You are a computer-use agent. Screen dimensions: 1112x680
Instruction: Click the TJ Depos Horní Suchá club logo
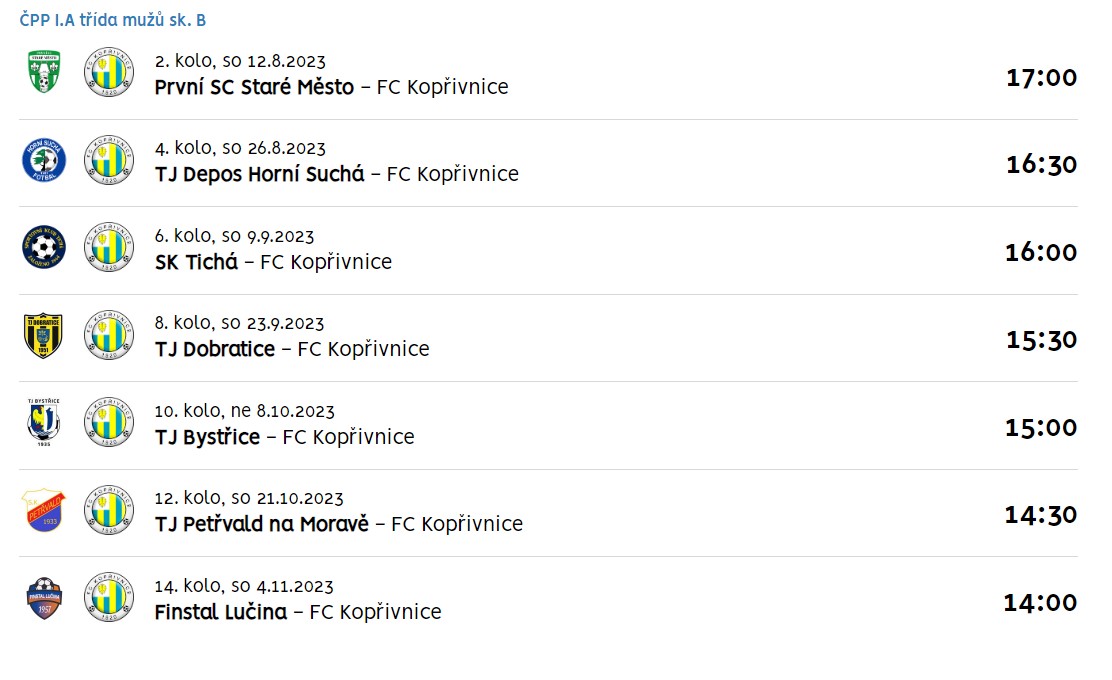click(x=44, y=160)
